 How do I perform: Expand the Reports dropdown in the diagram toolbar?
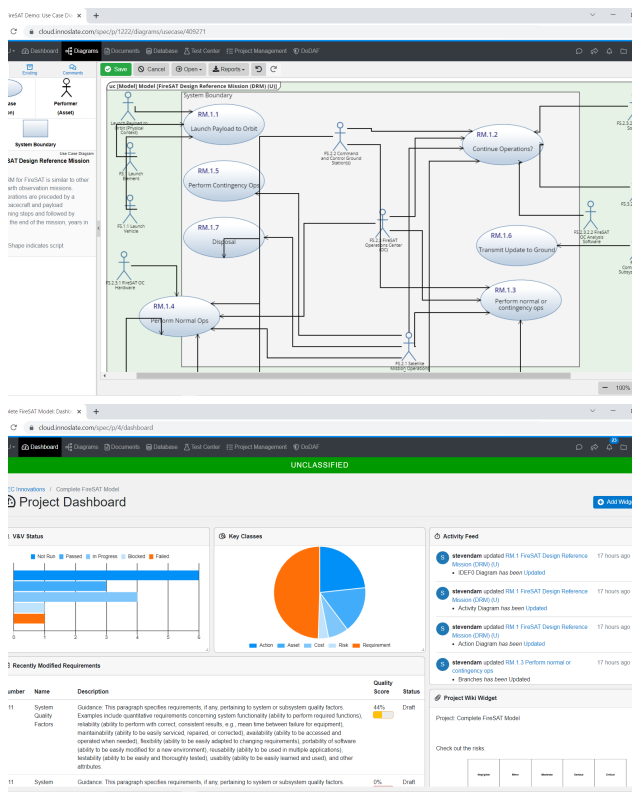tap(227, 69)
